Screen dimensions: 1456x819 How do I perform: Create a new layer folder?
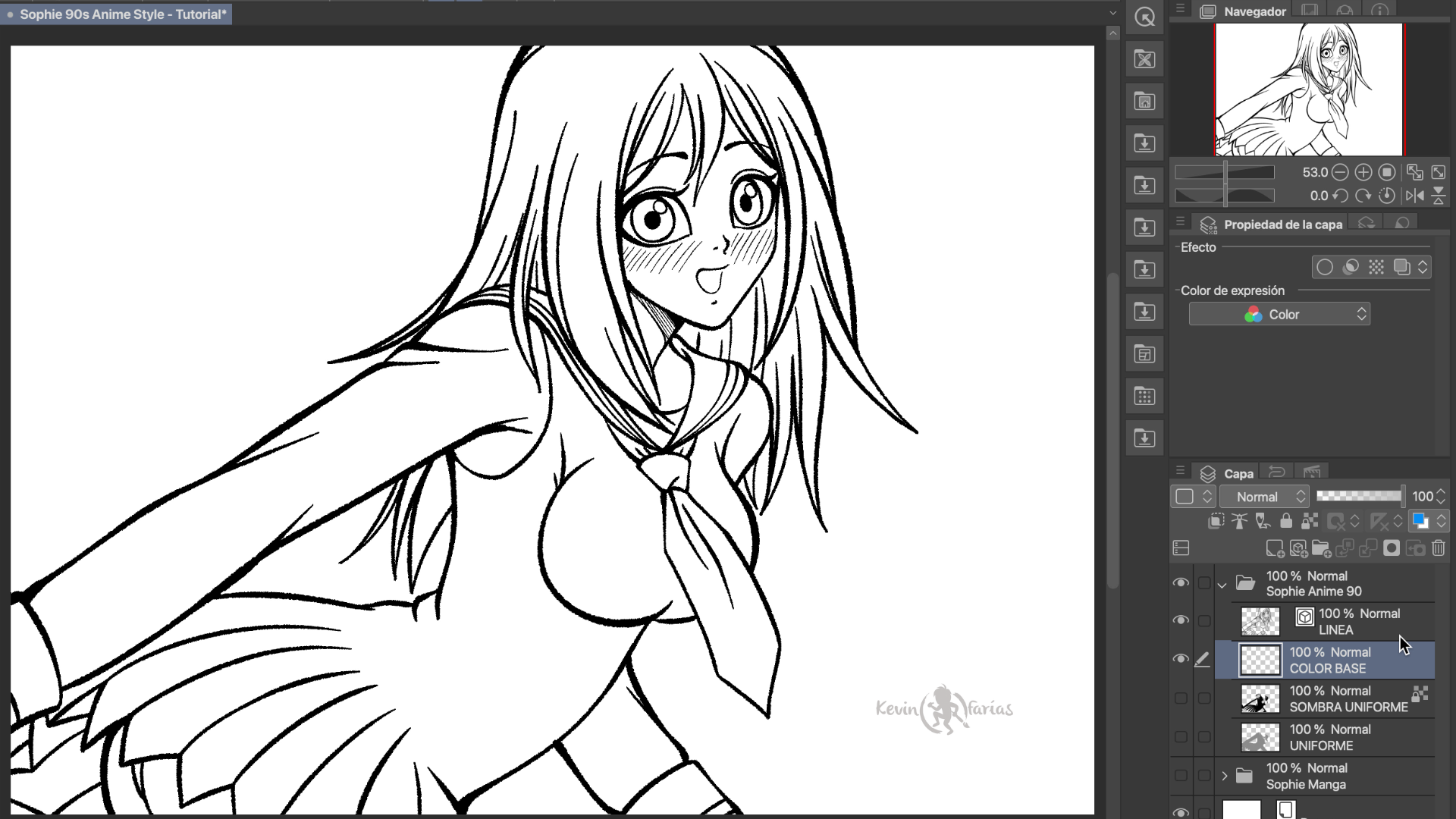pyautogui.click(x=1321, y=548)
